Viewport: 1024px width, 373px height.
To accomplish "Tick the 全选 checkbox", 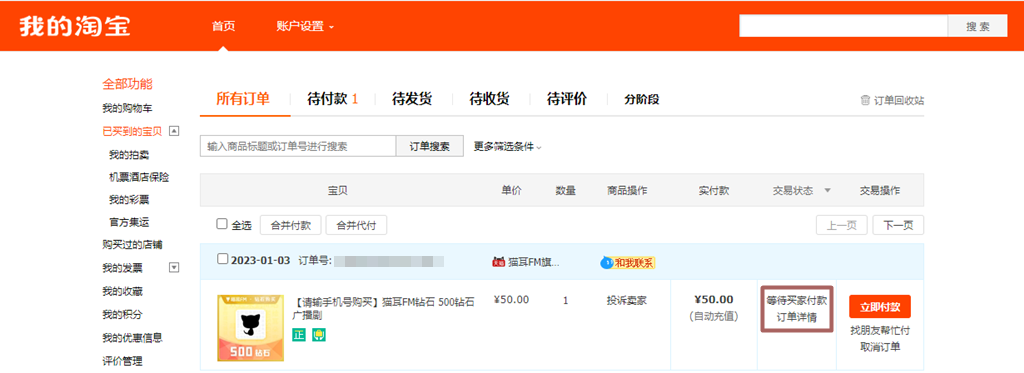I will 222,224.
